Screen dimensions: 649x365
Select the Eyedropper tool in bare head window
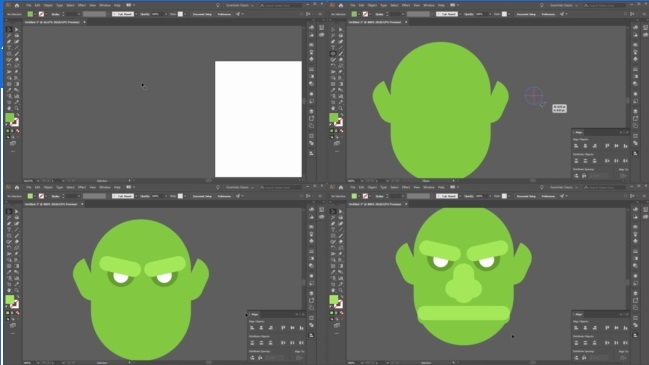pos(333,90)
